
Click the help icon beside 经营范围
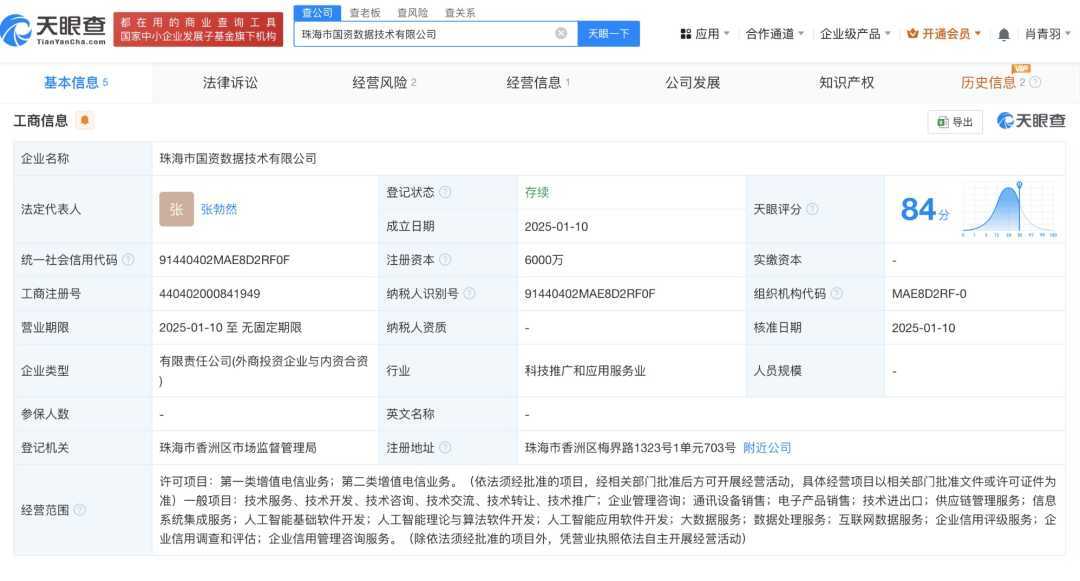pyautogui.click(x=80, y=510)
